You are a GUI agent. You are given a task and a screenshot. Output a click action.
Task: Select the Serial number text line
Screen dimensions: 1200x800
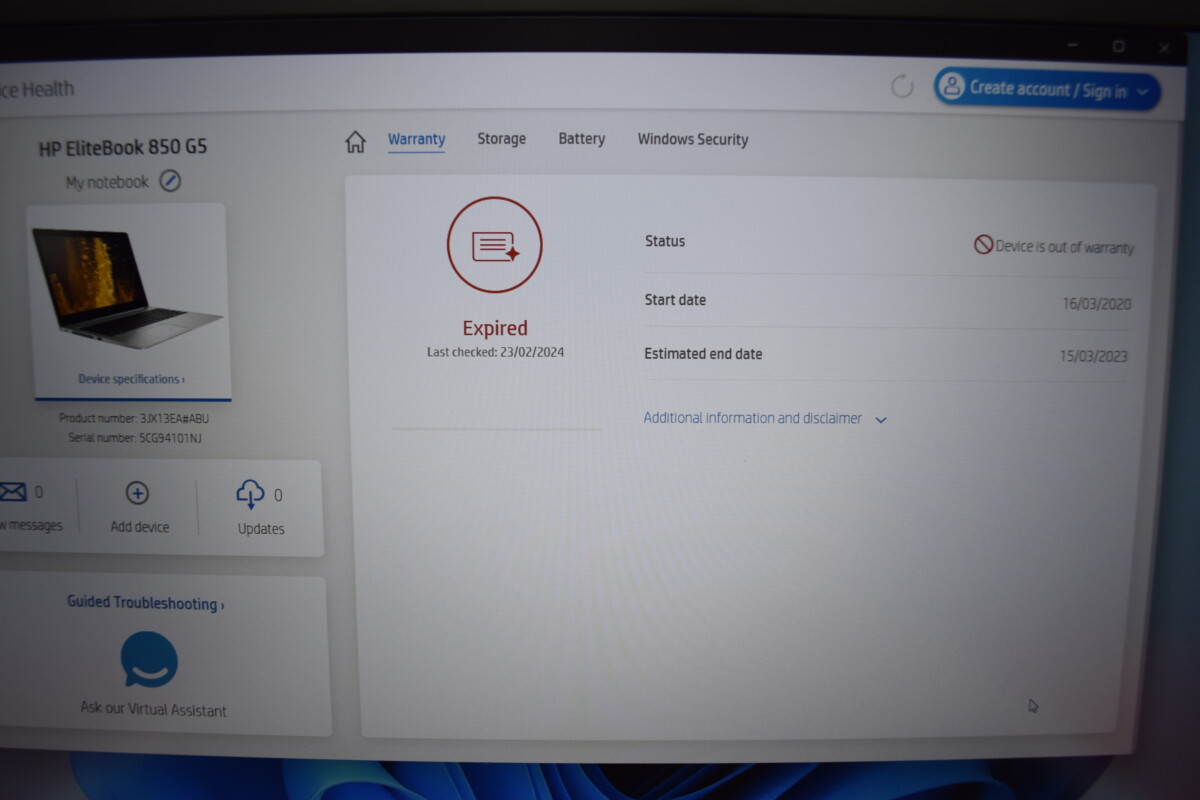(x=134, y=438)
